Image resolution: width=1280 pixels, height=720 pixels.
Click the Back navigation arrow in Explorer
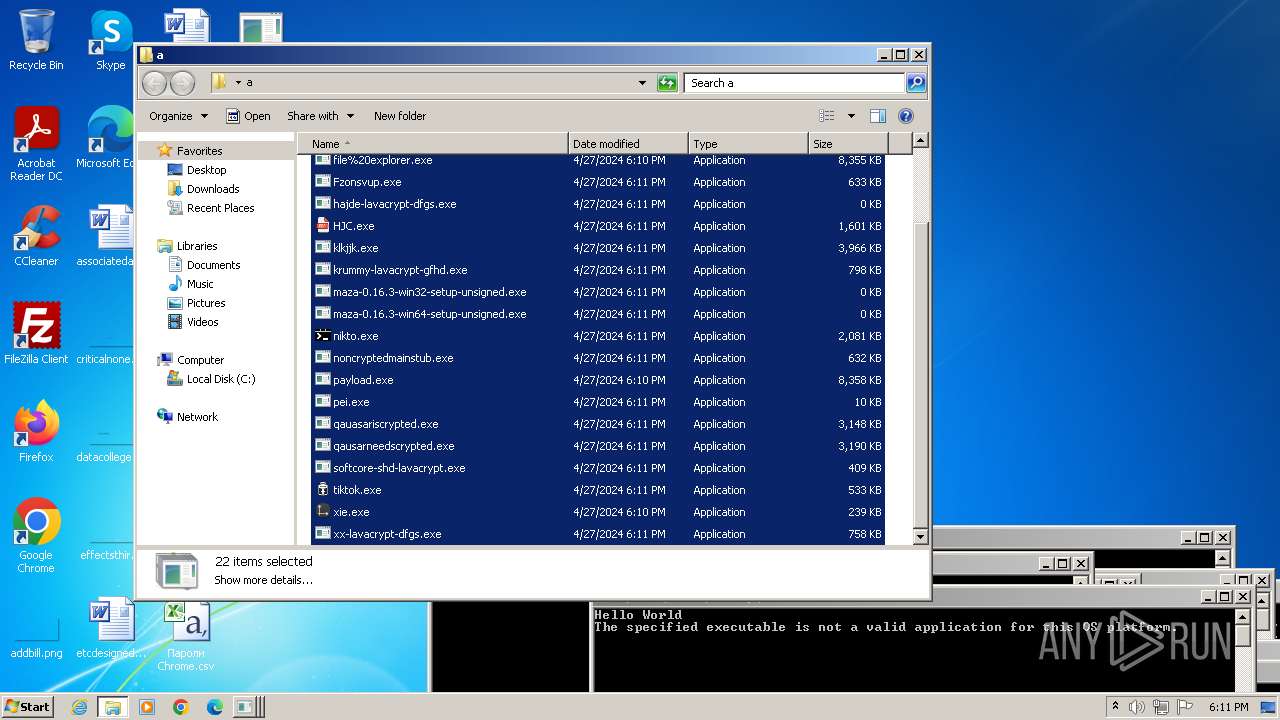155,83
